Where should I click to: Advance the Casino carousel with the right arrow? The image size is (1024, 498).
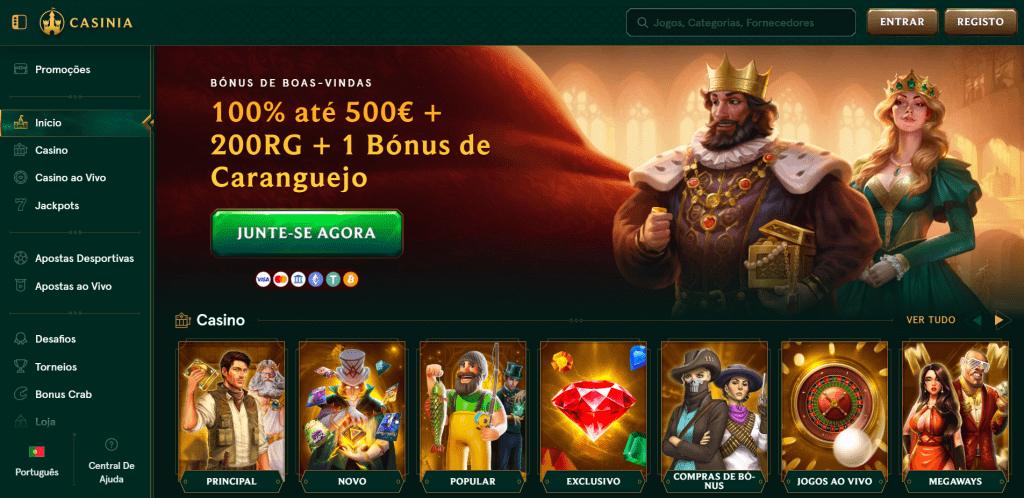[x=999, y=320]
